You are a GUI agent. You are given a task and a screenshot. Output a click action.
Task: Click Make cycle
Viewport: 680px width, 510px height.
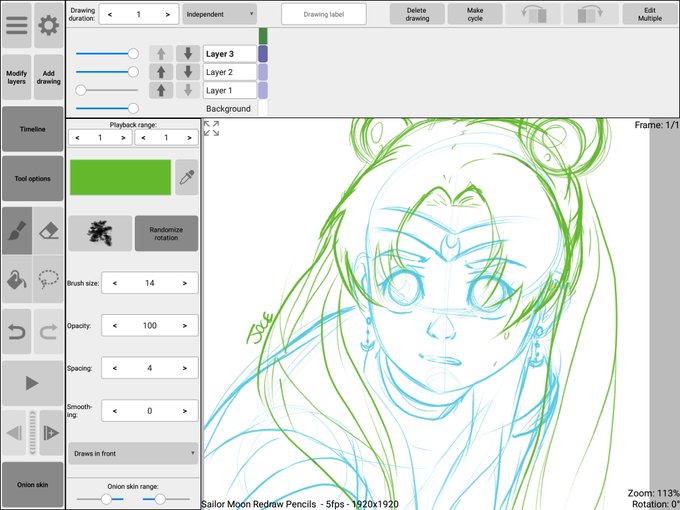click(x=475, y=14)
